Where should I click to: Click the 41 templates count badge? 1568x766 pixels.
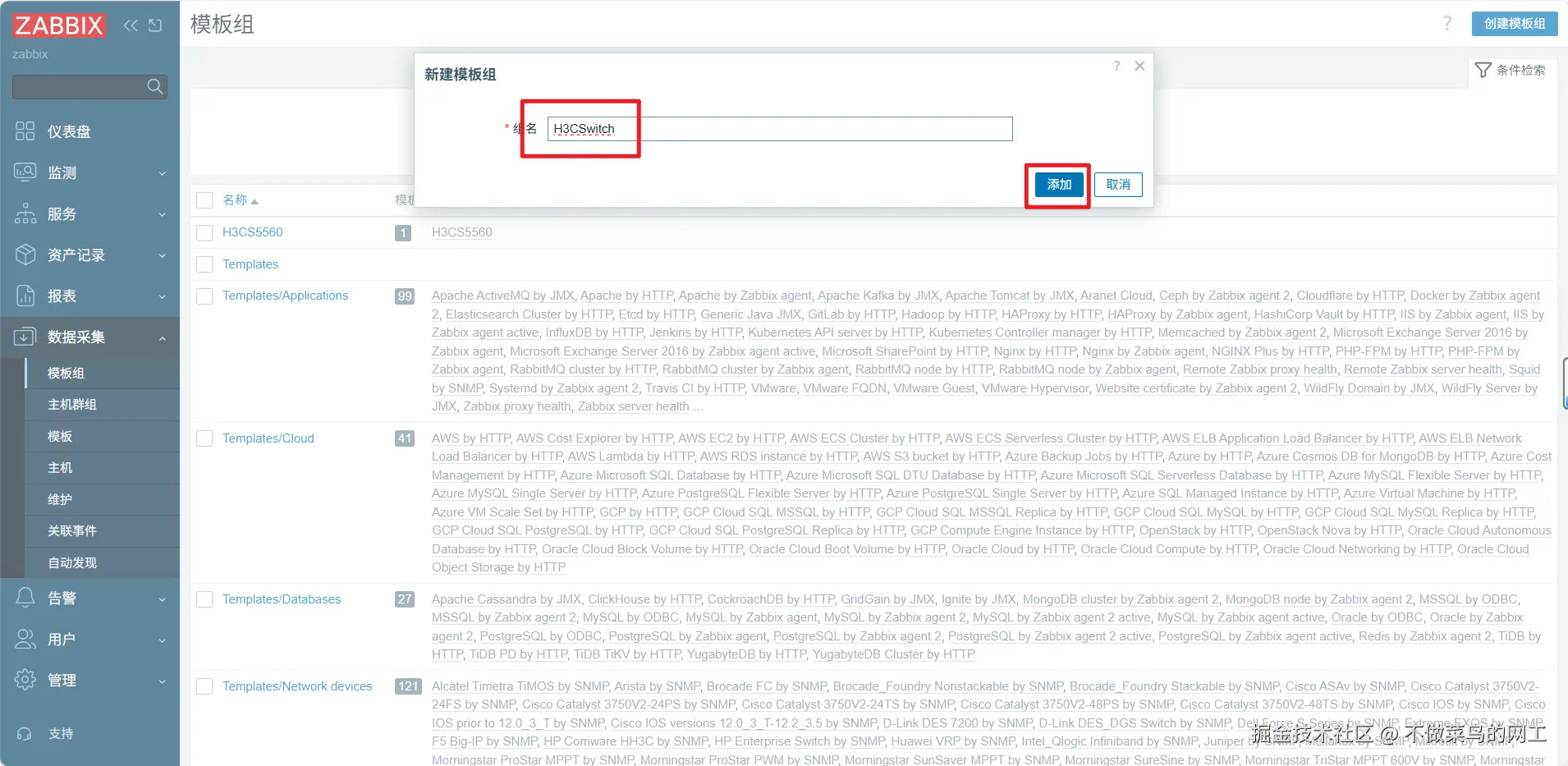[x=405, y=438]
